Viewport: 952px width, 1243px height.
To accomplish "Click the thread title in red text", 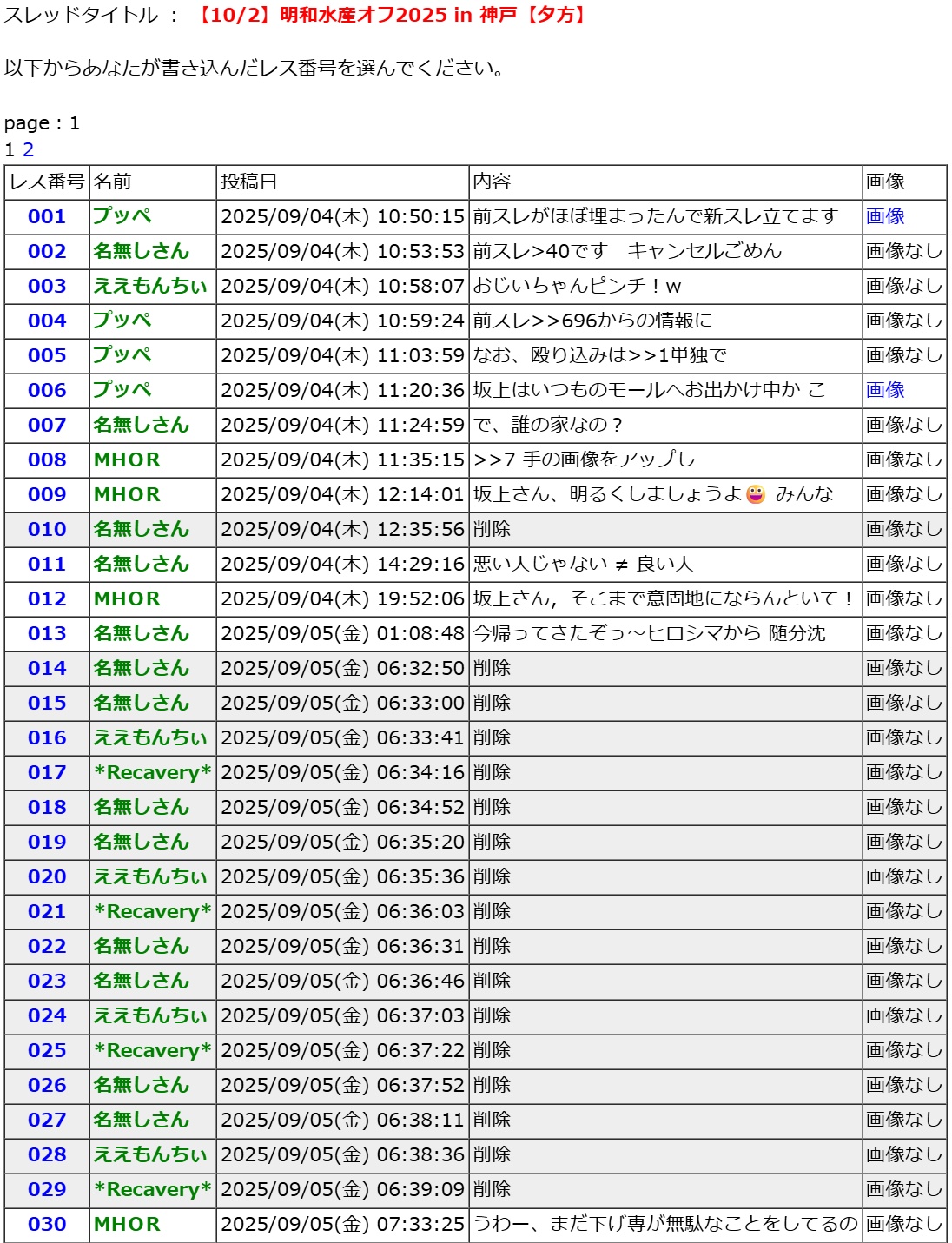I will coord(389,16).
